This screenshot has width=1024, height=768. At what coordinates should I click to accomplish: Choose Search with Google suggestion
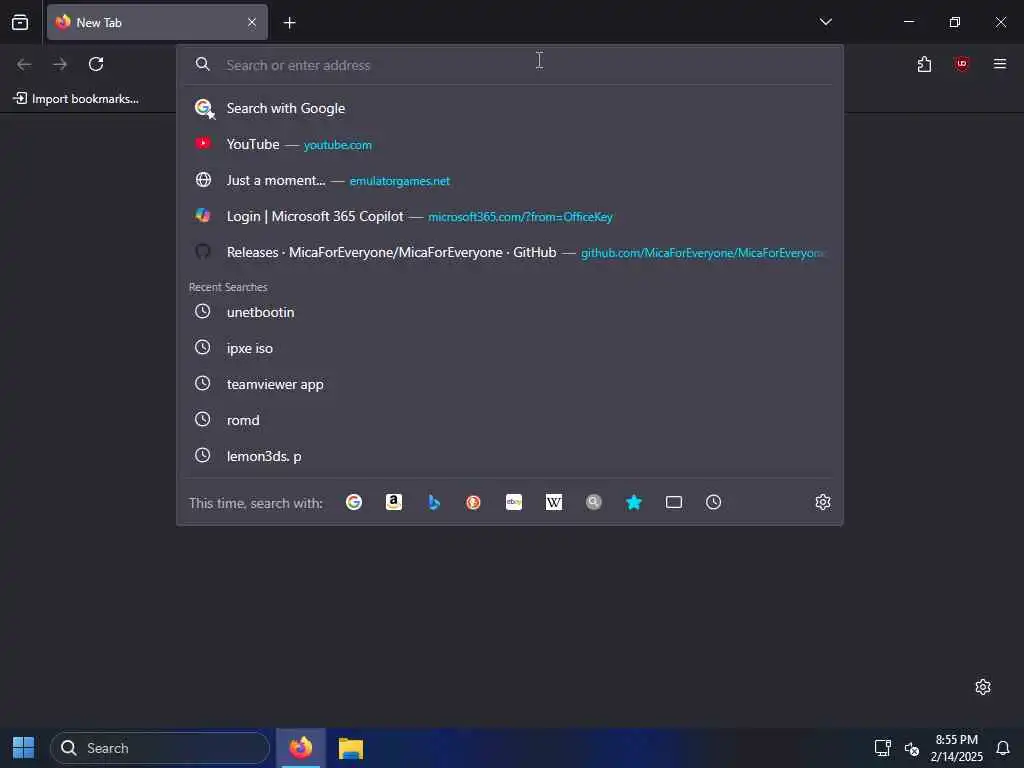(x=509, y=108)
